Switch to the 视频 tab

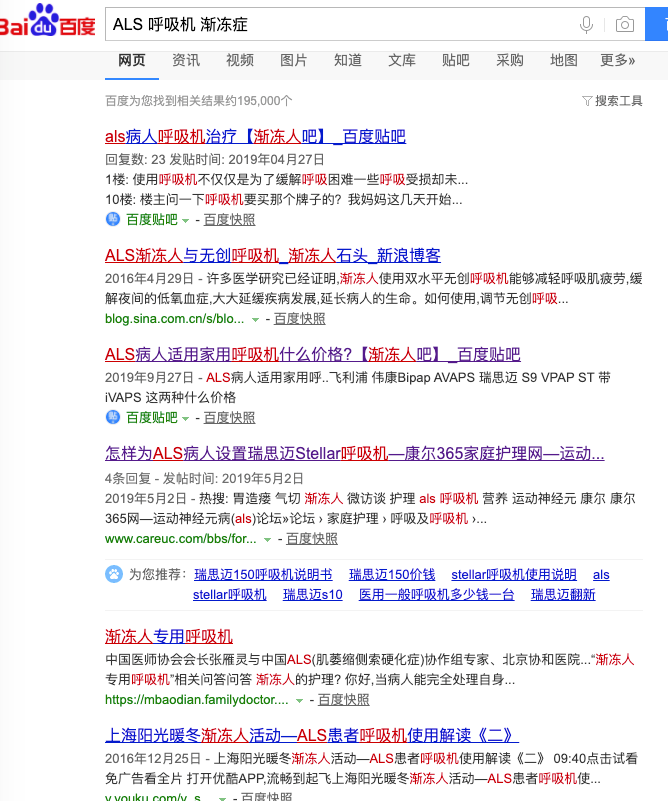[240, 60]
